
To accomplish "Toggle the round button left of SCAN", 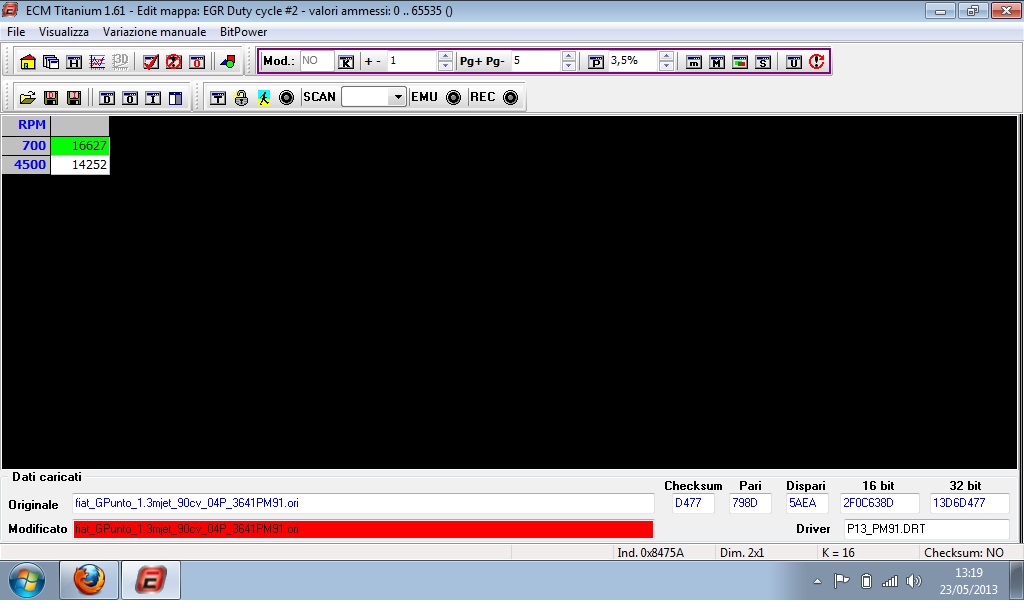I will point(286,98).
